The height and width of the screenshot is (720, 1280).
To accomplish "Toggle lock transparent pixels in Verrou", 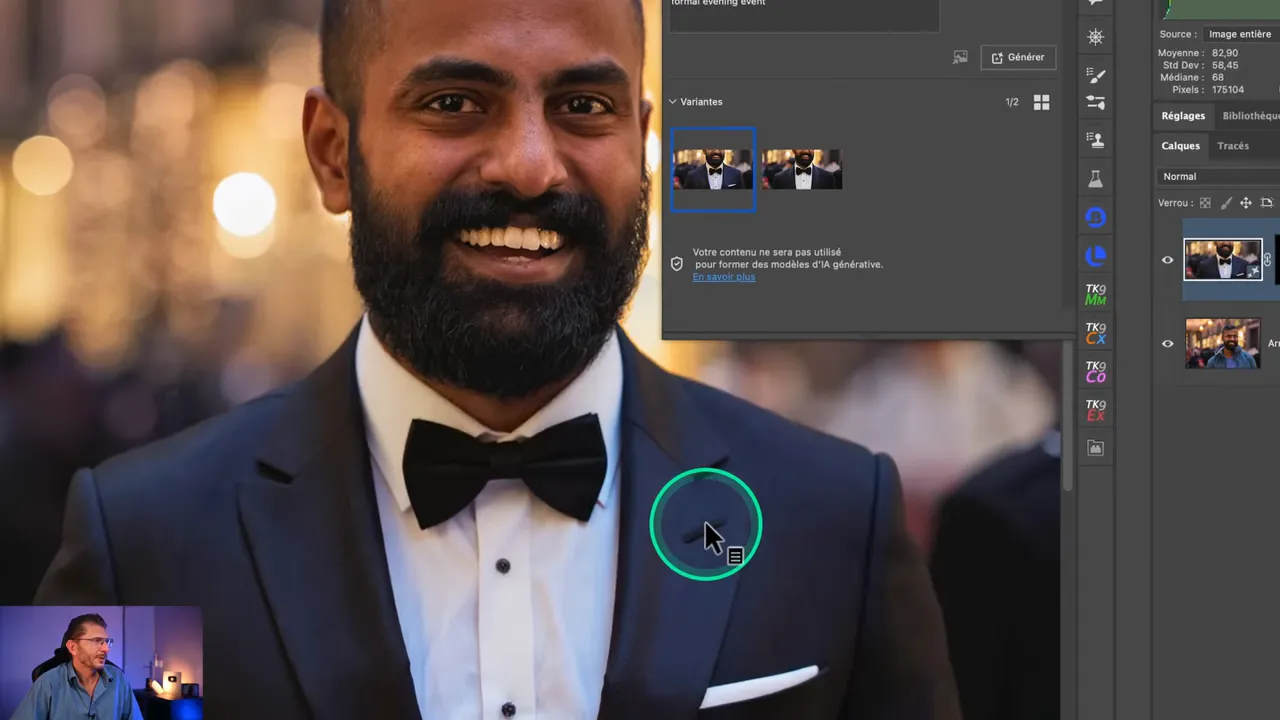I will click(x=1205, y=203).
